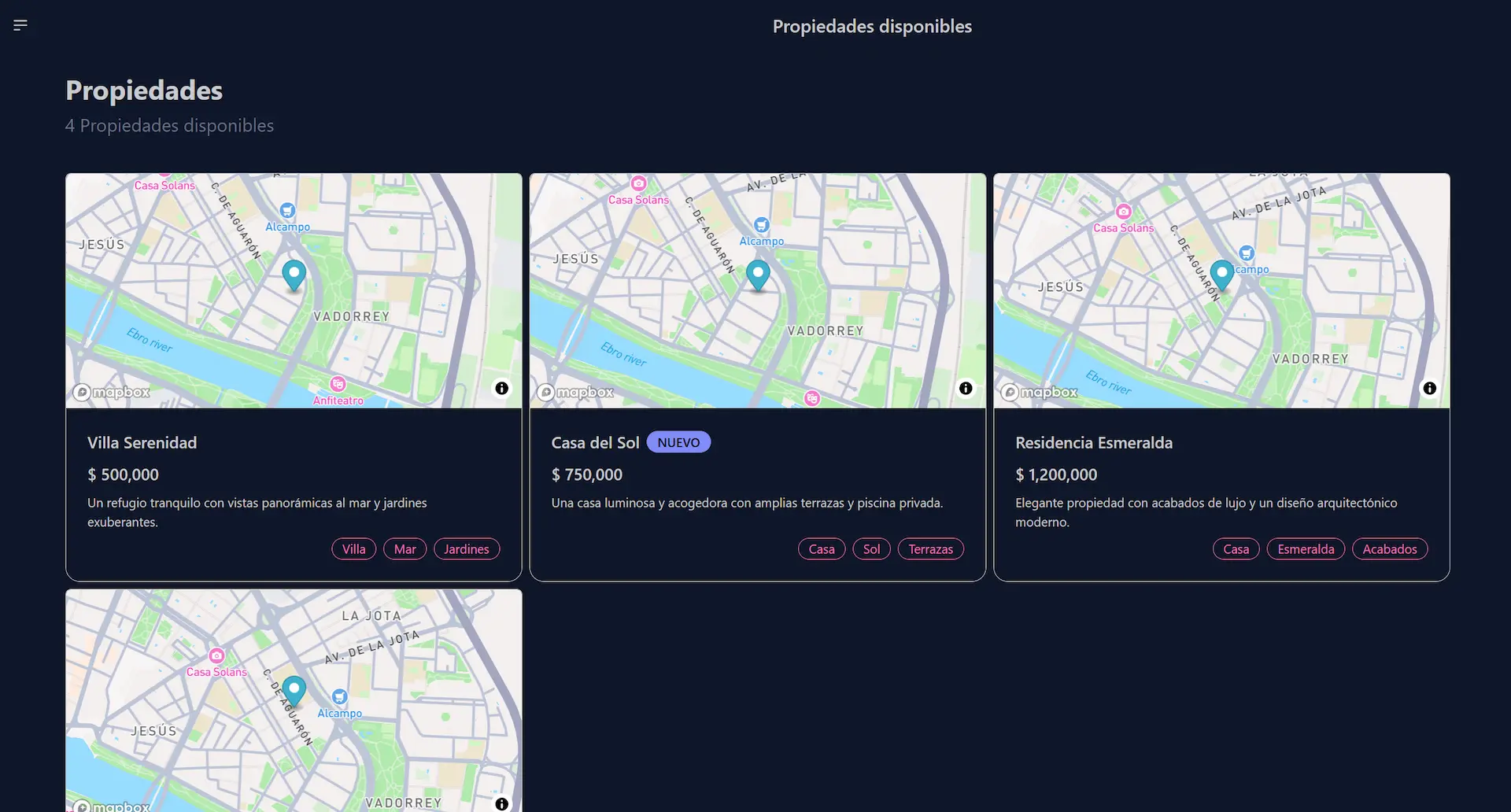The image size is (1511, 812).
Task: Open the hamburger menu icon
Action: pyautogui.click(x=20, y=25)
